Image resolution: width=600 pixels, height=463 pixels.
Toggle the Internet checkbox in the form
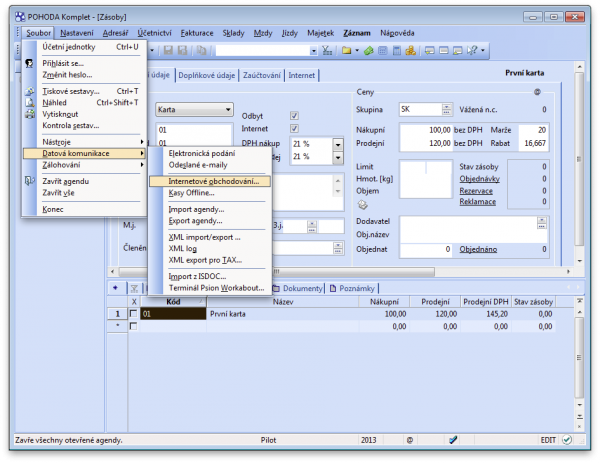click(294, 129)
